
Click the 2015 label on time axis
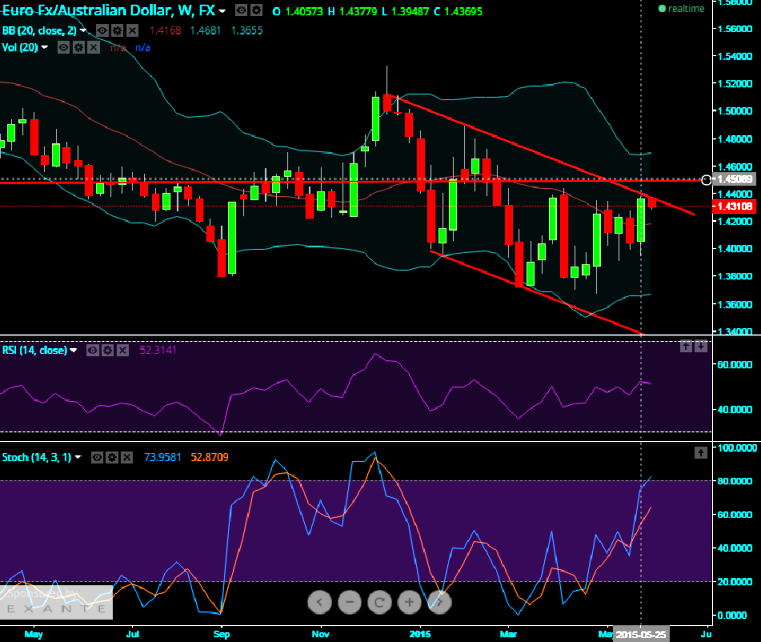click(x=420, y=634)
